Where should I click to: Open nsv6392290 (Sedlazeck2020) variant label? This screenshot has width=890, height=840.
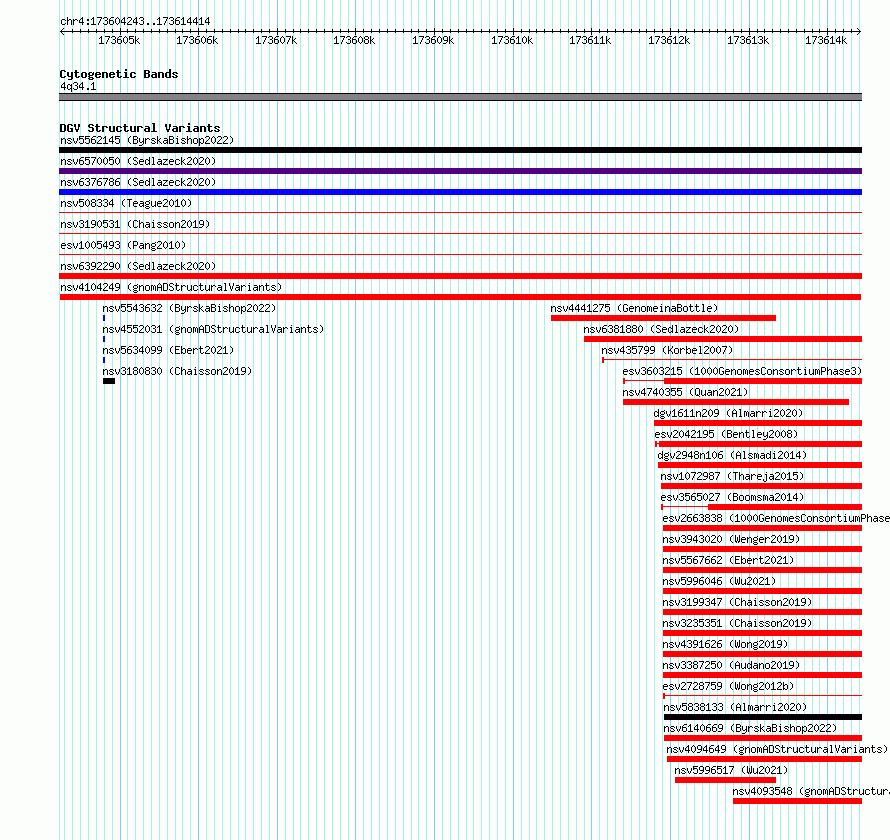[x=138, y=266]
